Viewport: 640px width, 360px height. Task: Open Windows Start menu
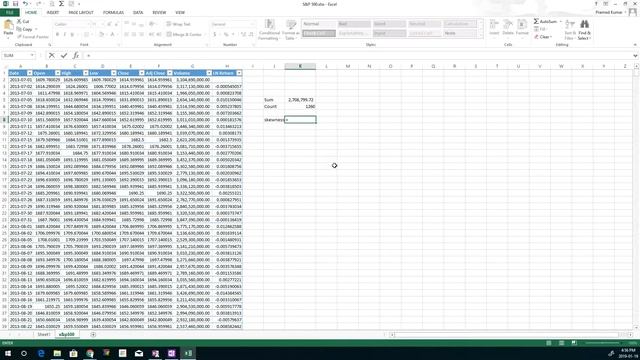(x=8, y=353)
